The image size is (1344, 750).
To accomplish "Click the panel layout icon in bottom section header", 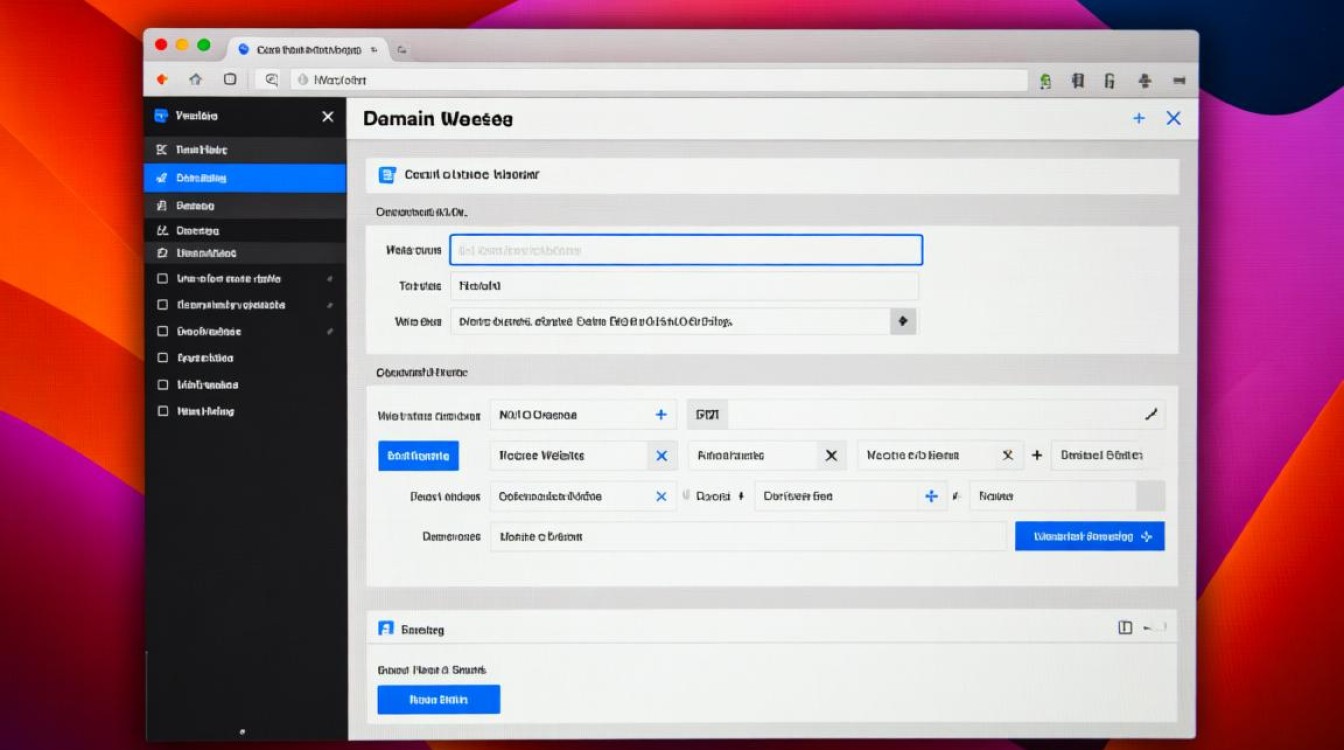I will [x=1125, y=628].
